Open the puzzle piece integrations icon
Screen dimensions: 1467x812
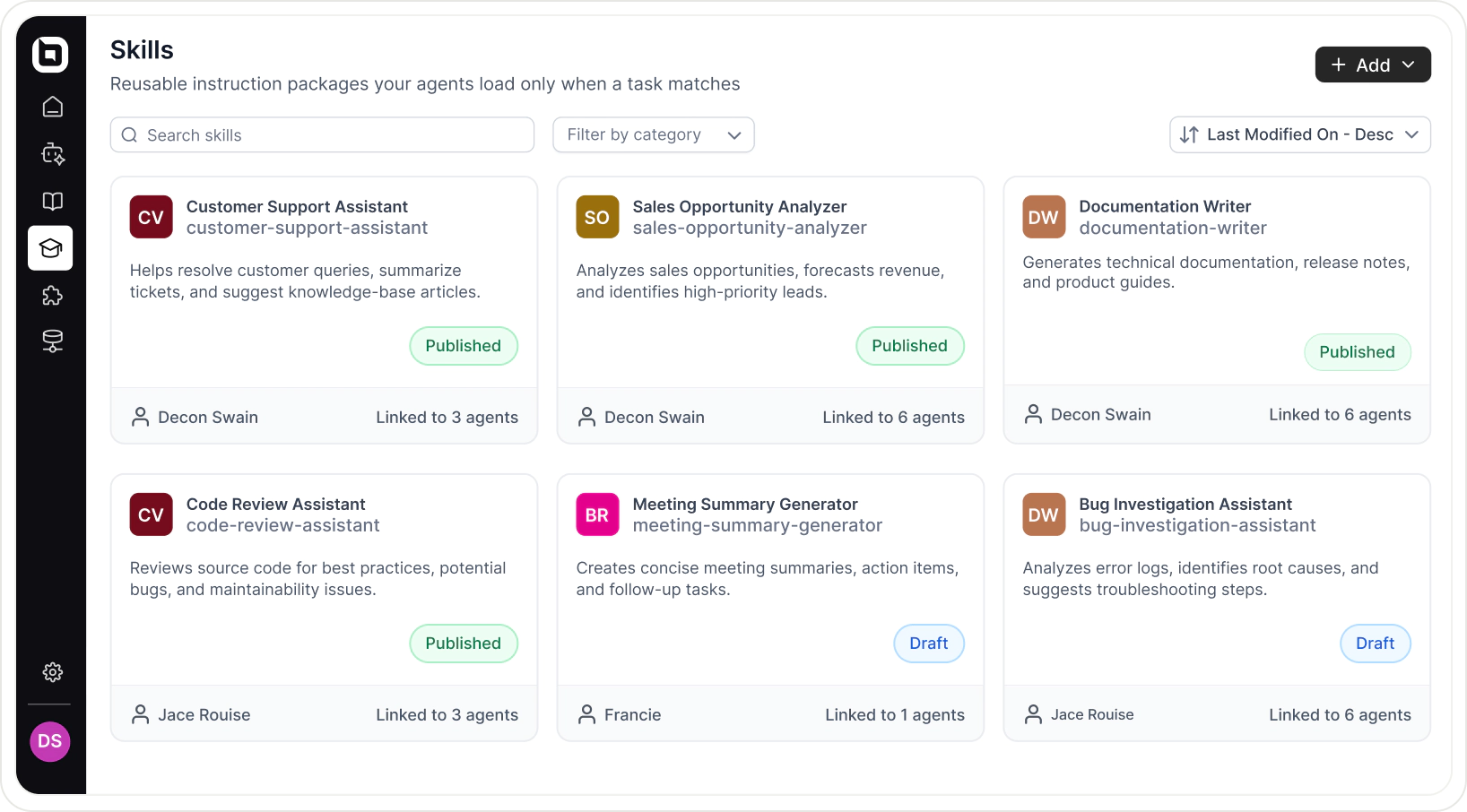pyautogui.click(x=53, y=296)
